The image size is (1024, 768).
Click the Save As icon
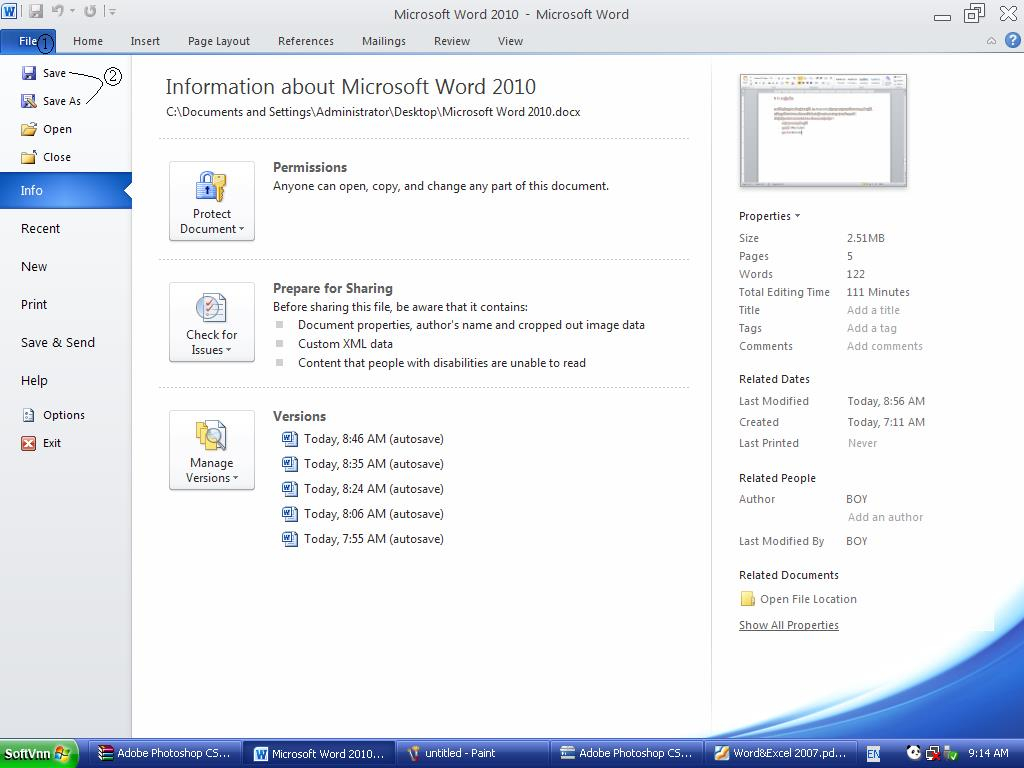coord(29,101)
